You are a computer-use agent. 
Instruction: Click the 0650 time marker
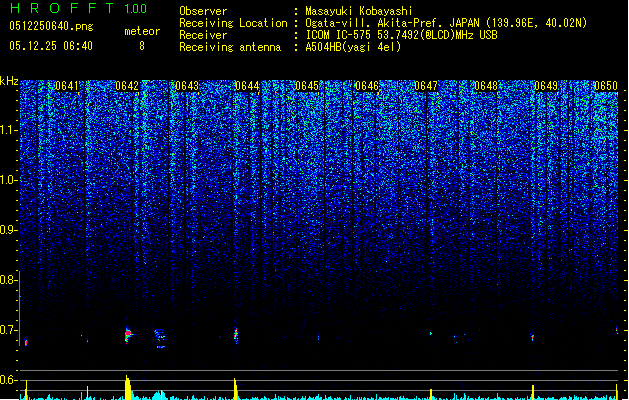pos(606,86)
